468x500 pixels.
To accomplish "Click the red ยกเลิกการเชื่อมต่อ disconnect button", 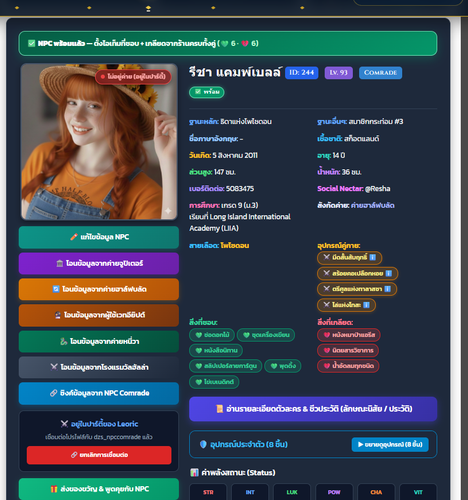I will (x=99, y=455).
